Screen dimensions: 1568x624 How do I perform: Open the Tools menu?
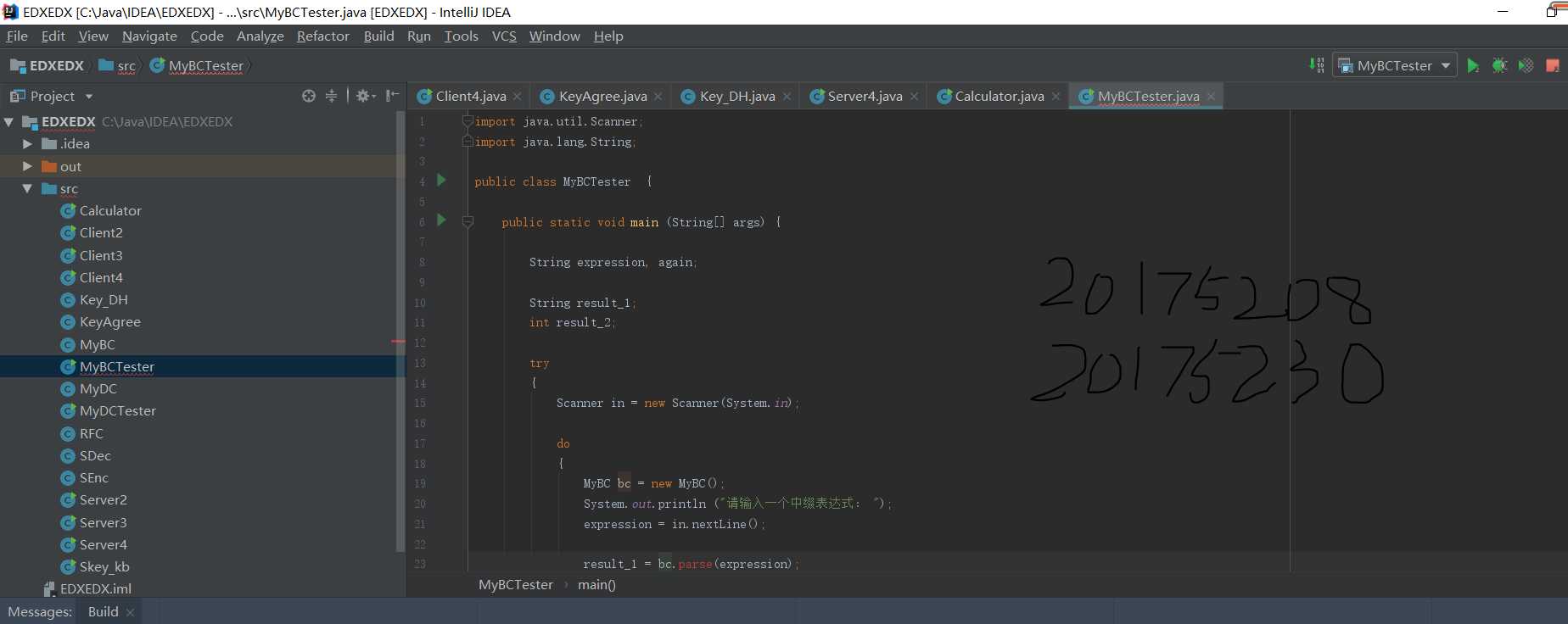click(x=462, y=36)
